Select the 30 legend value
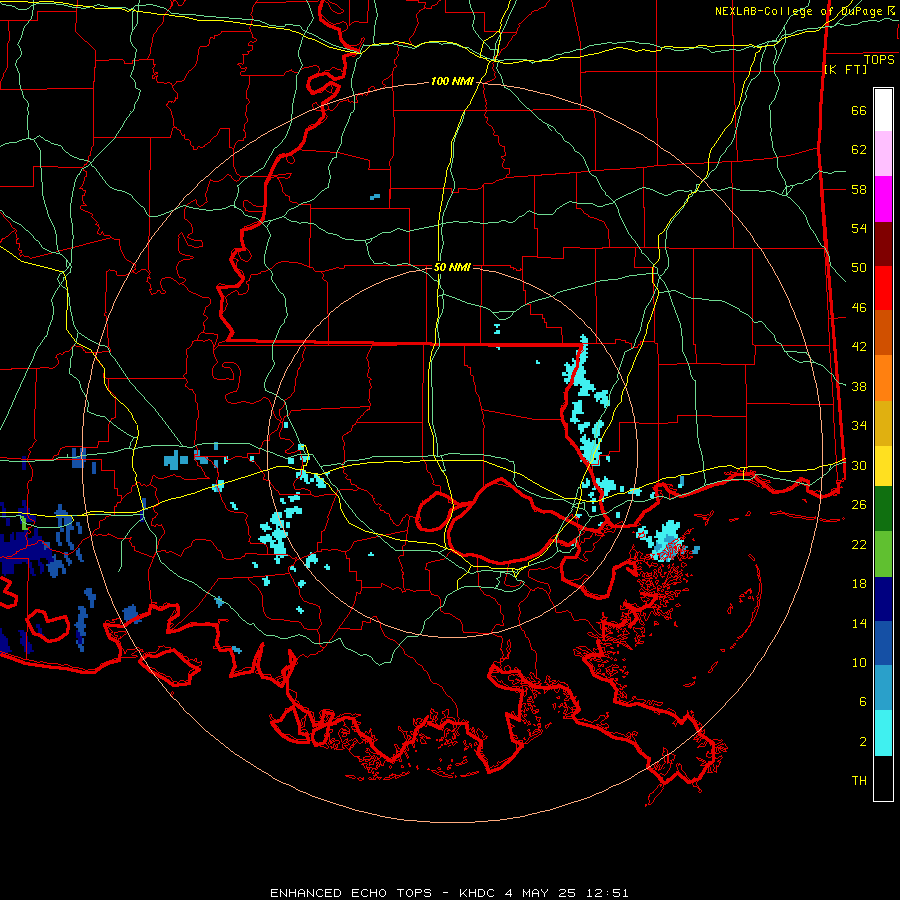This screenshot has height=900, width=900. point(859,465)
